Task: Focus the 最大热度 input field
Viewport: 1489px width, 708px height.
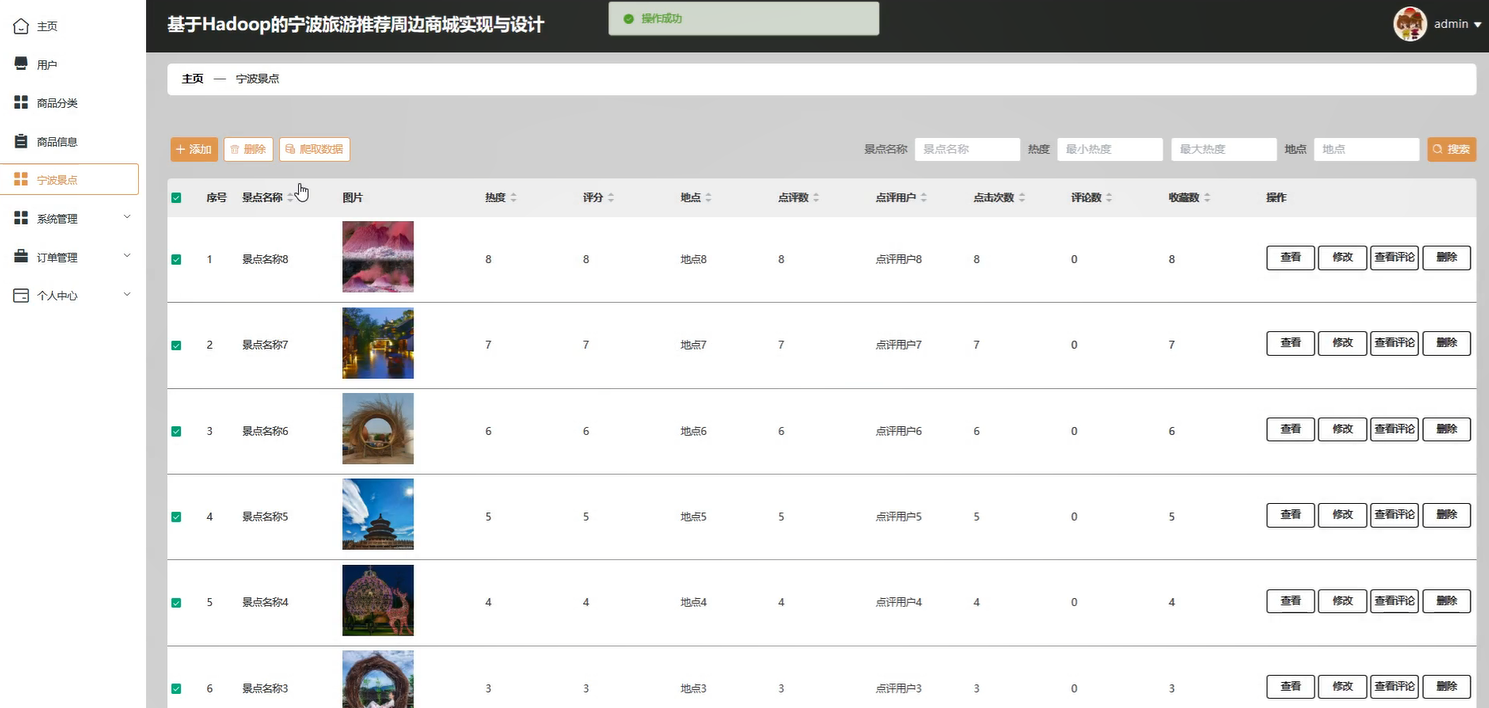Action: (x=1224, y=149)
